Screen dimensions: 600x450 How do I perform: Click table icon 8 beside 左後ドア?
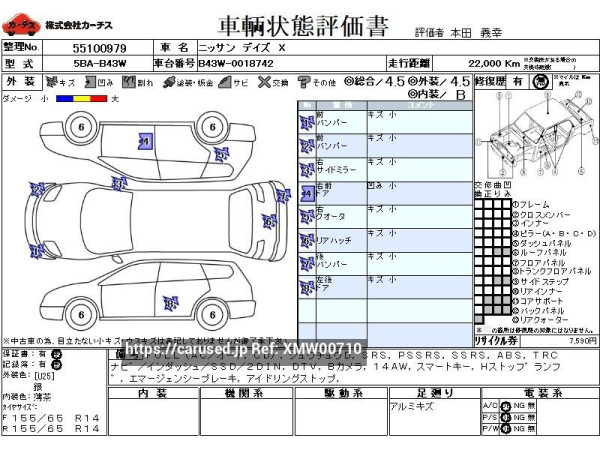pos(307,288)
